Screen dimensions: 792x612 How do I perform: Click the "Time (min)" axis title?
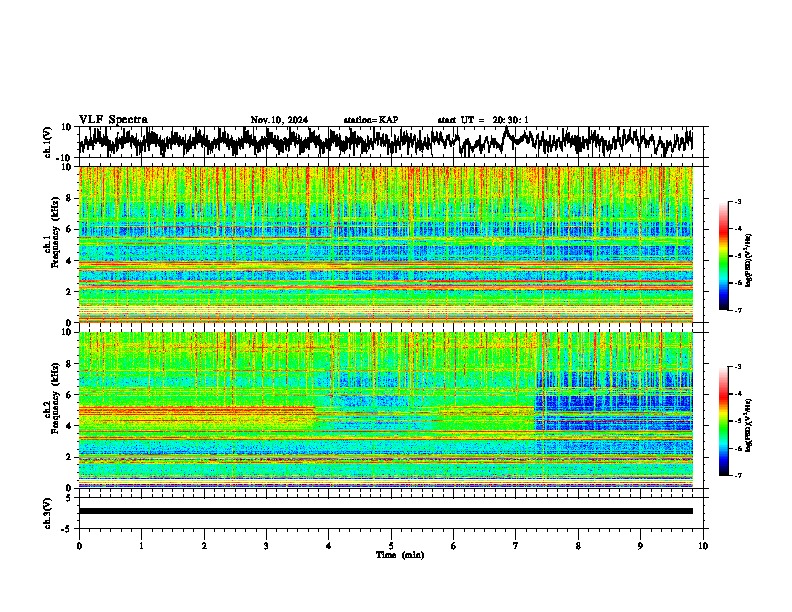(x=400, y=555)
